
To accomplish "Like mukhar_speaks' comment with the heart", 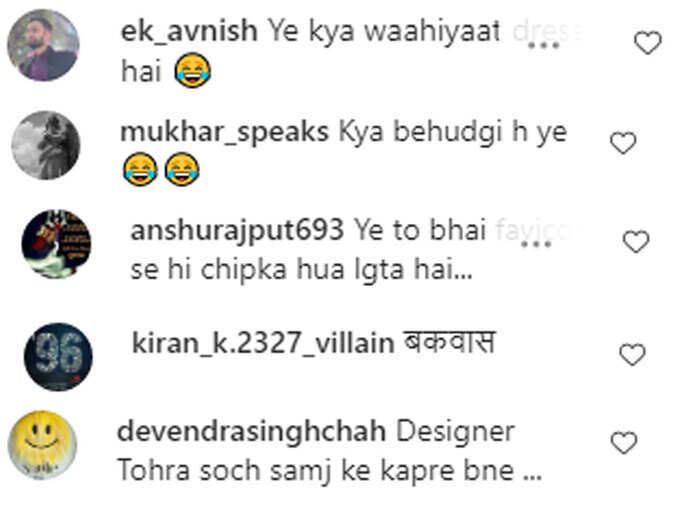I will pyautogui.click(x=623, y=143).
